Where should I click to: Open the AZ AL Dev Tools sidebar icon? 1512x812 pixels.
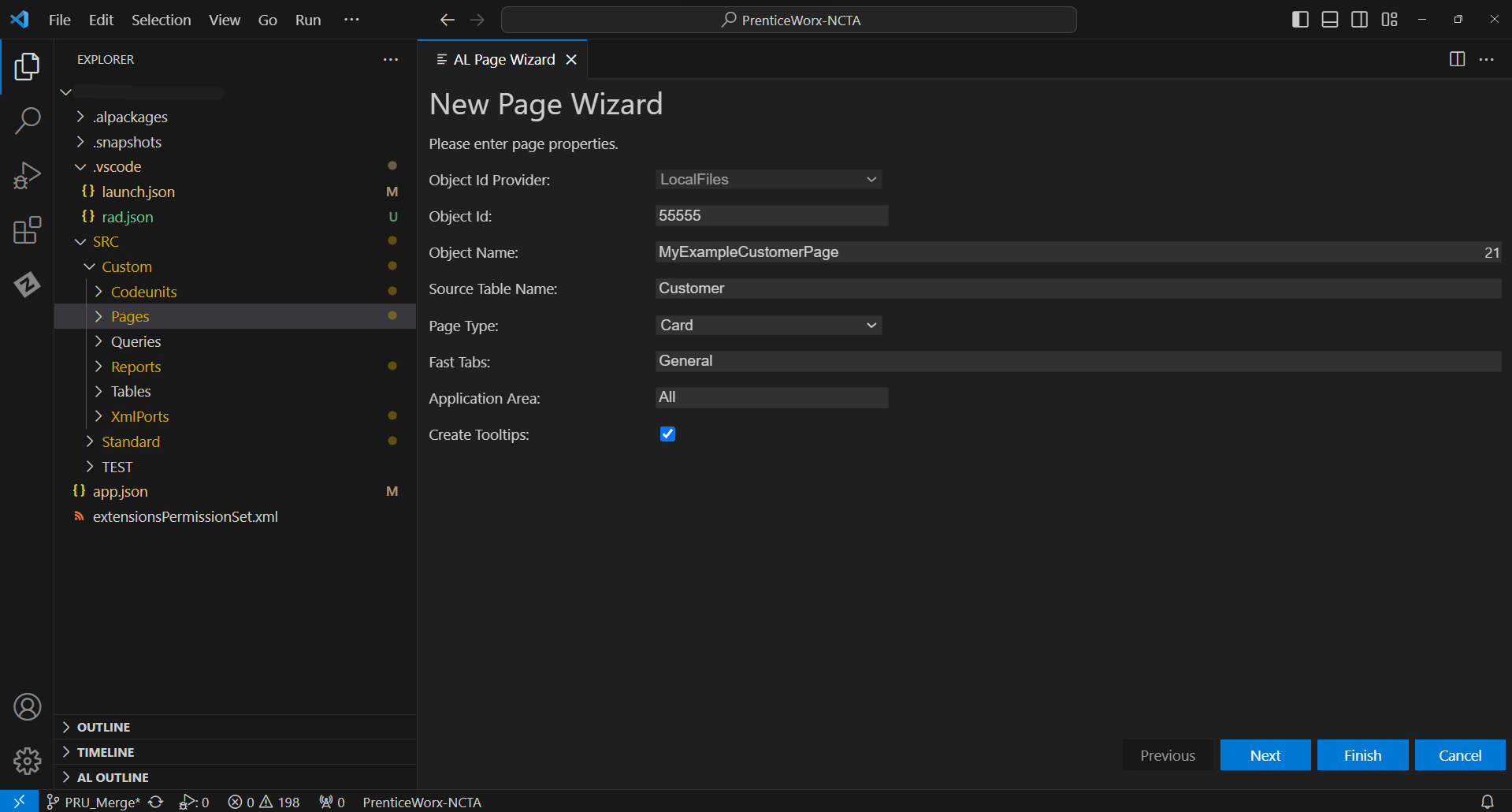click(x=27, y=285)
